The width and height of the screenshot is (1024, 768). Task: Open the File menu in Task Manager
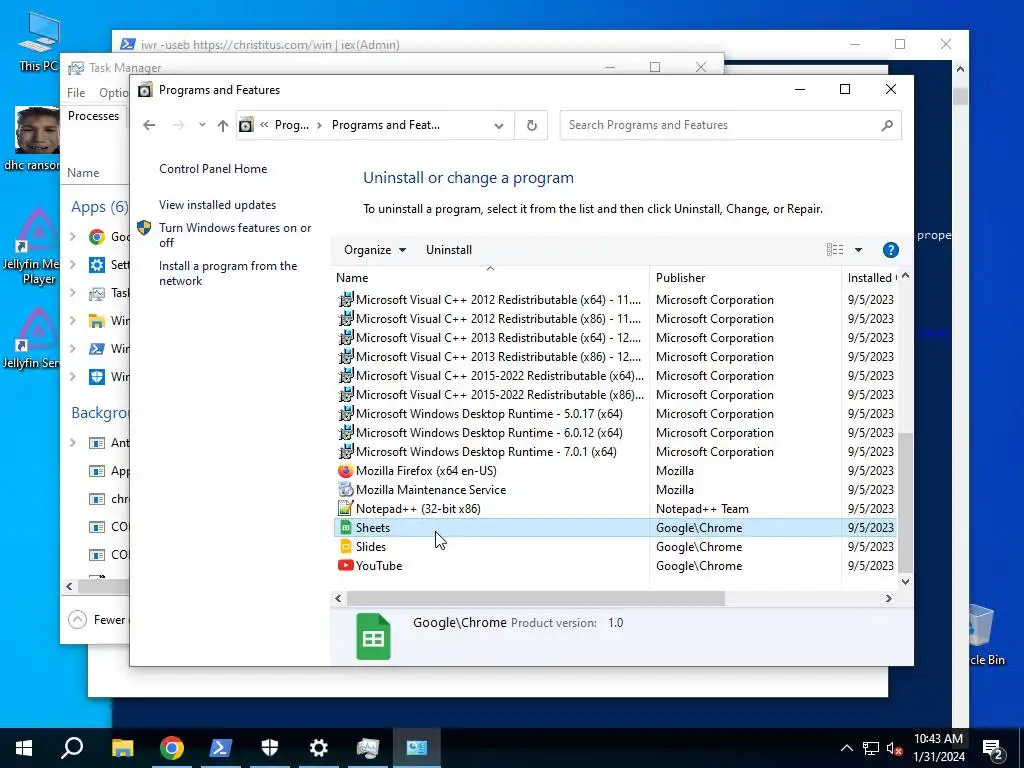(76, 93)
